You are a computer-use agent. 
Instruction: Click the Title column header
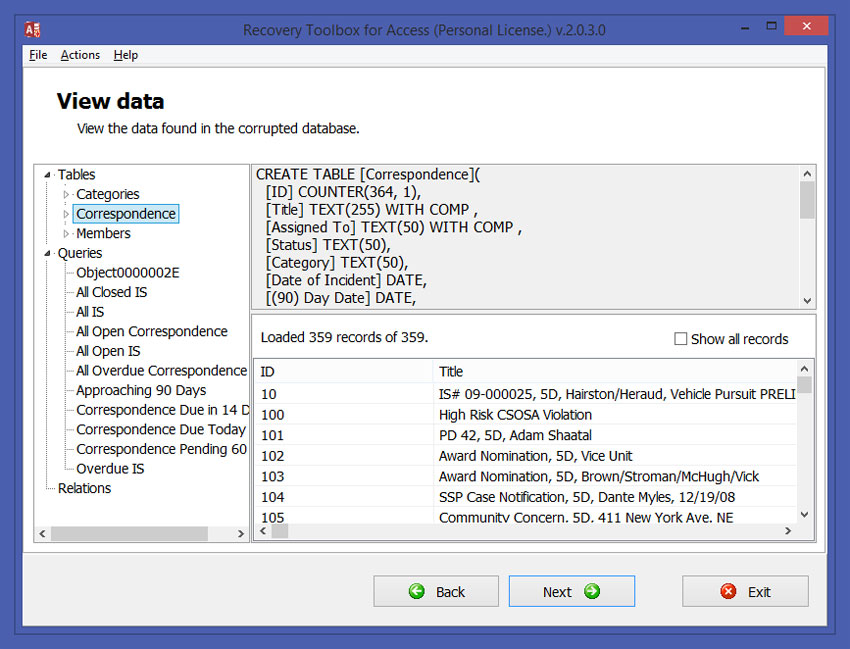[451, 371]
